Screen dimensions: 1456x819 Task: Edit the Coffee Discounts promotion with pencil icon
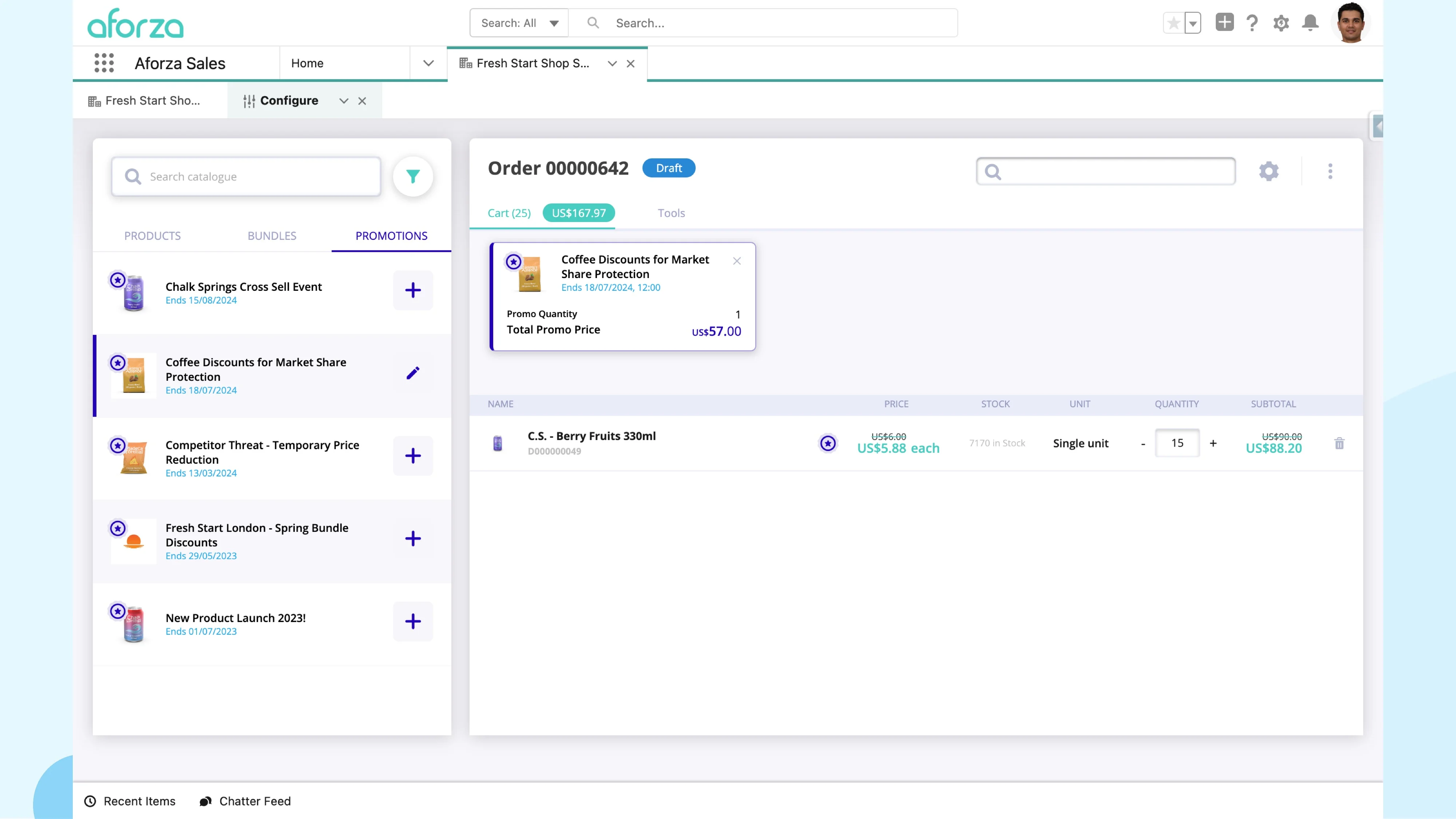click(x=413, y=373)
